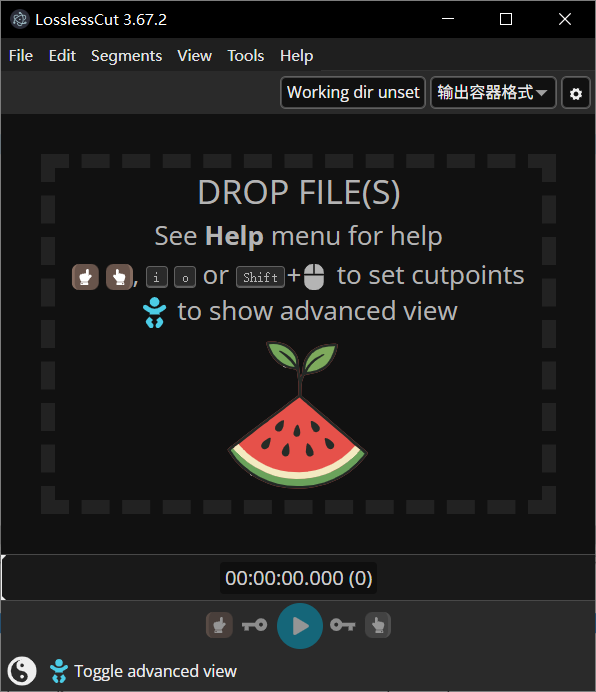Click the set cut start button in bottom controls
596x692 pixels.
(219, 625)
